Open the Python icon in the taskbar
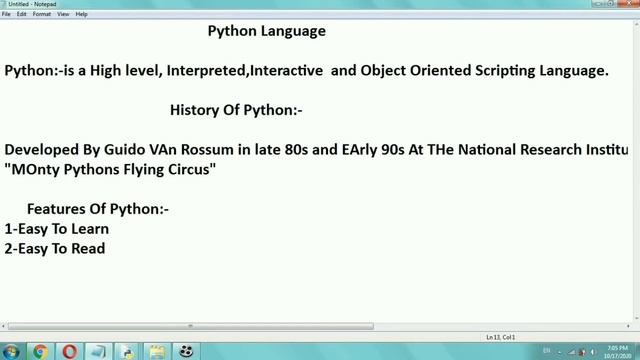 (127, 351)
